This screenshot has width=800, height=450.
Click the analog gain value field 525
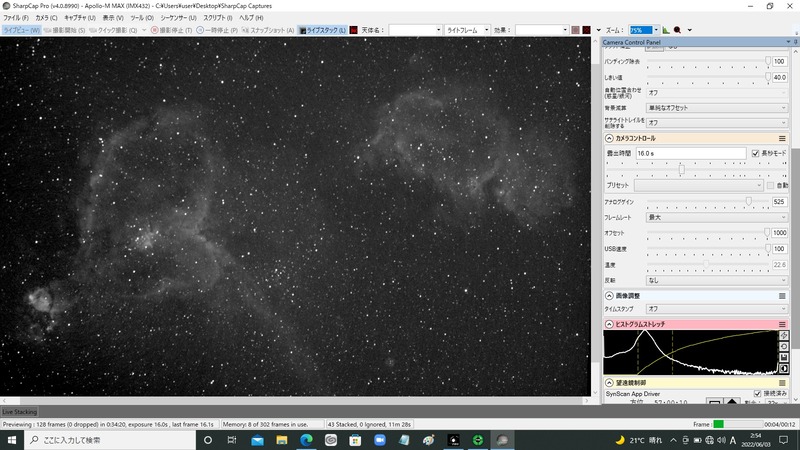pos(780,202)
